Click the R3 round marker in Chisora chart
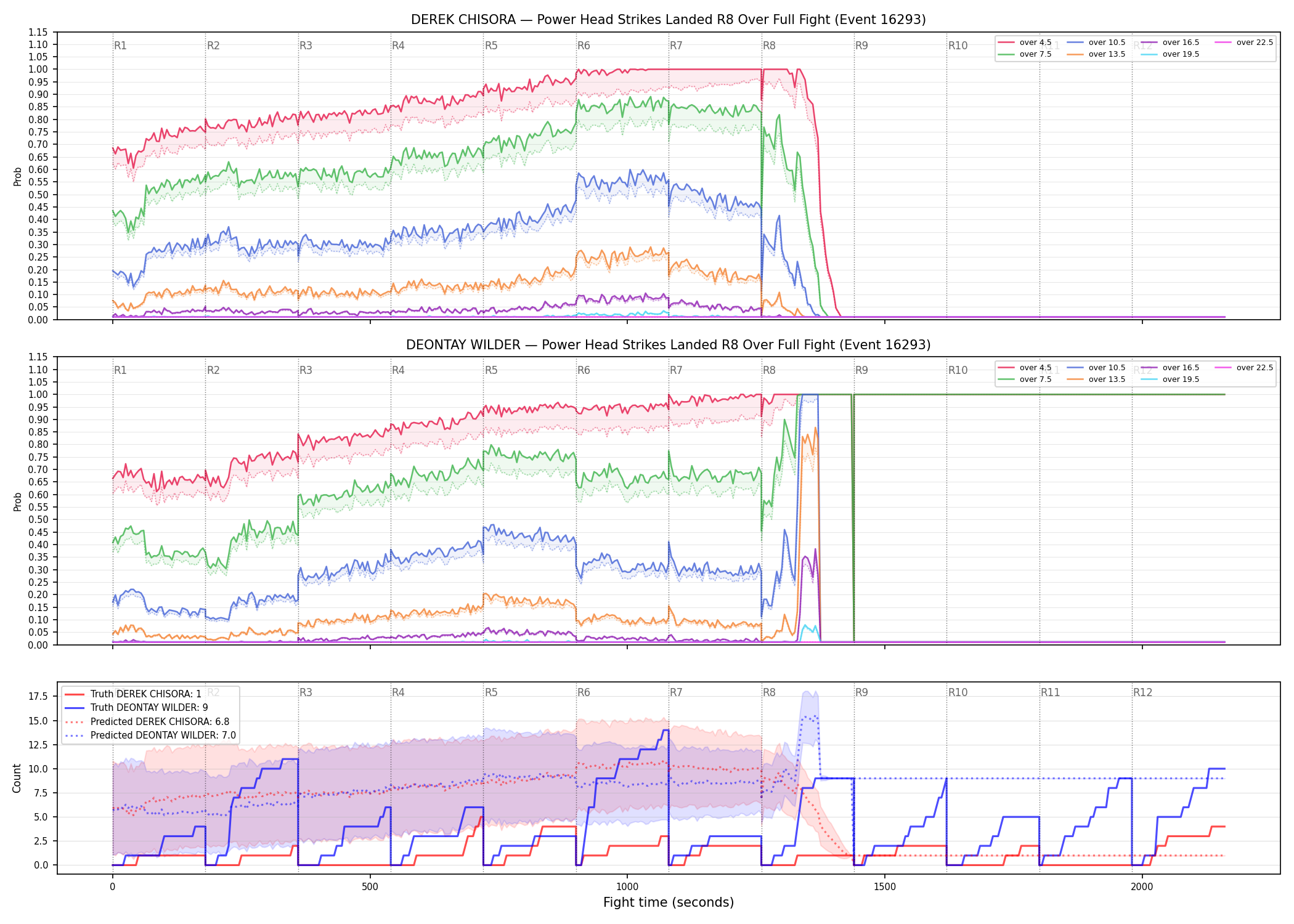 pyautogui.click(x=306, y=46)
